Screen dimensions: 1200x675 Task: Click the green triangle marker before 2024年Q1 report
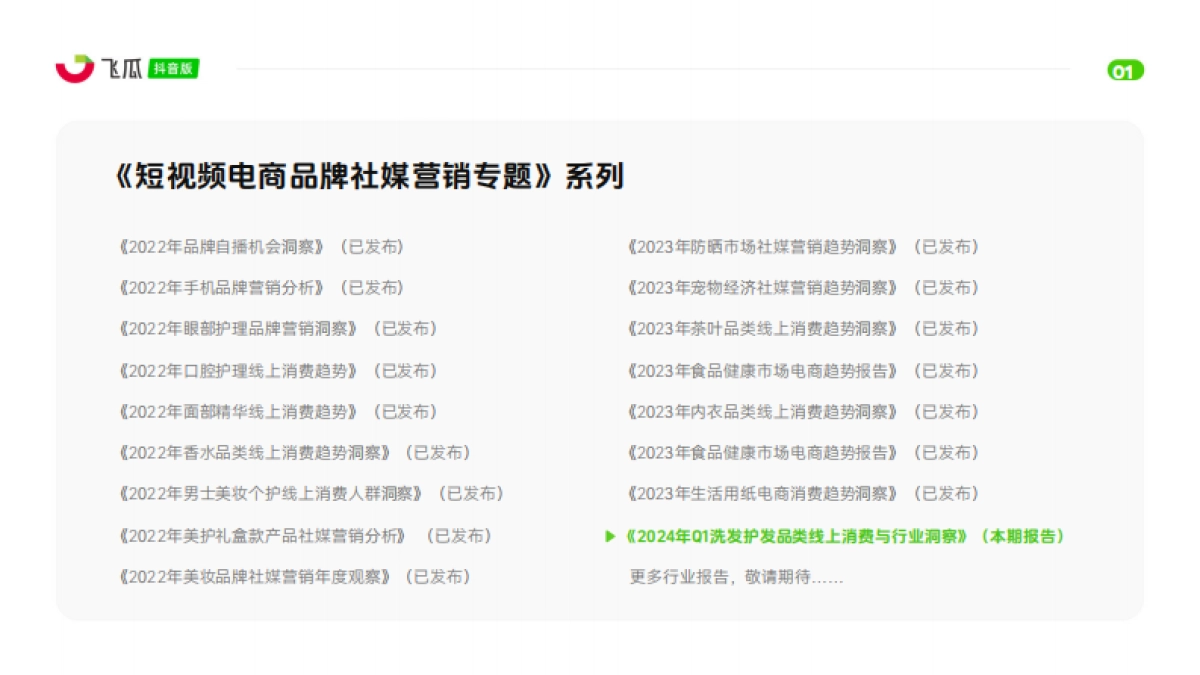[x=611, y=535]
